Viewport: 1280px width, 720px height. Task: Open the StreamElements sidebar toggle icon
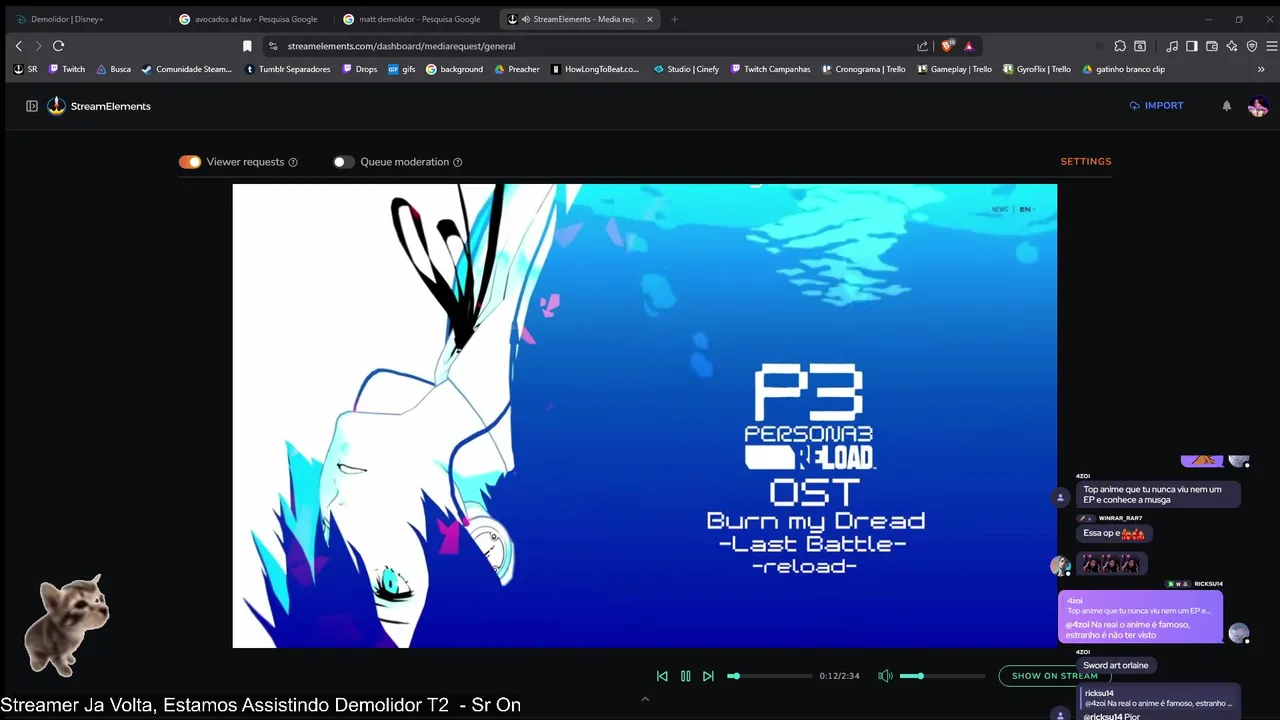pos(32,106)
